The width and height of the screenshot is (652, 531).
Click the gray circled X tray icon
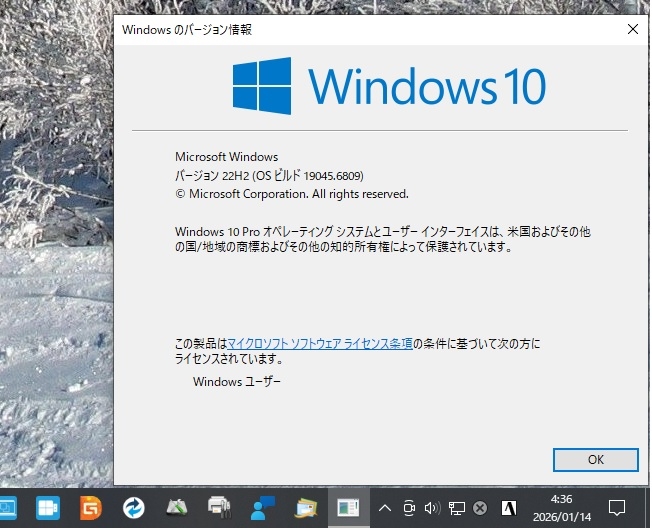(480, 508)
